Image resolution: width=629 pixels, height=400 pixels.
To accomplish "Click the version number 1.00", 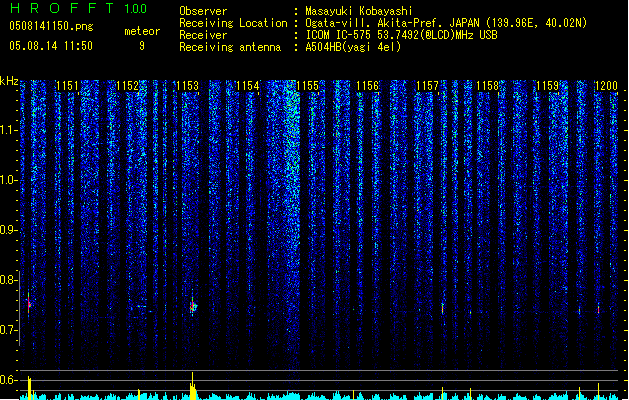I will (x=135, y=8).
